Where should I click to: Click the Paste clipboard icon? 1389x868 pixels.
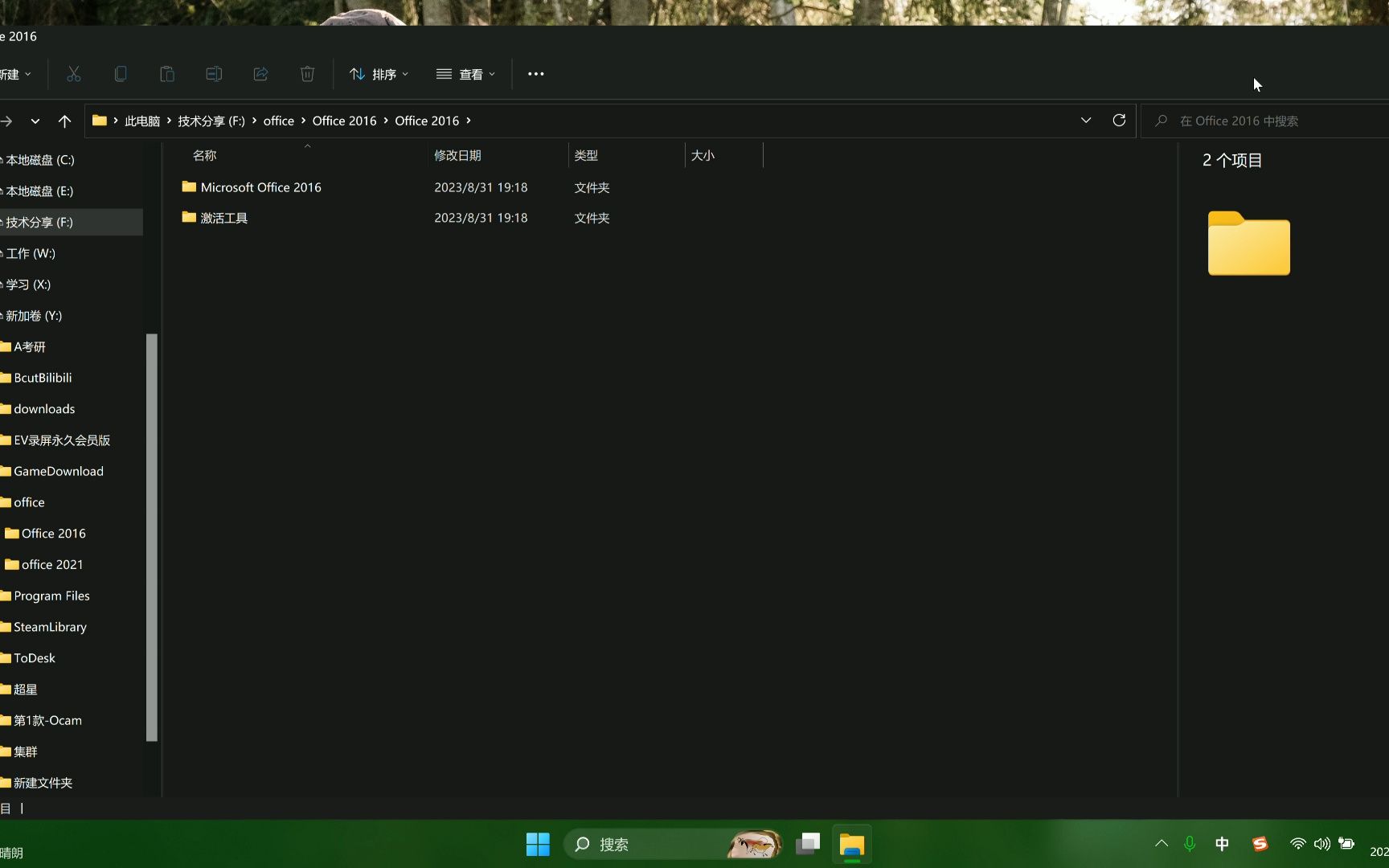pyautogui.click(x=167, y=74)
